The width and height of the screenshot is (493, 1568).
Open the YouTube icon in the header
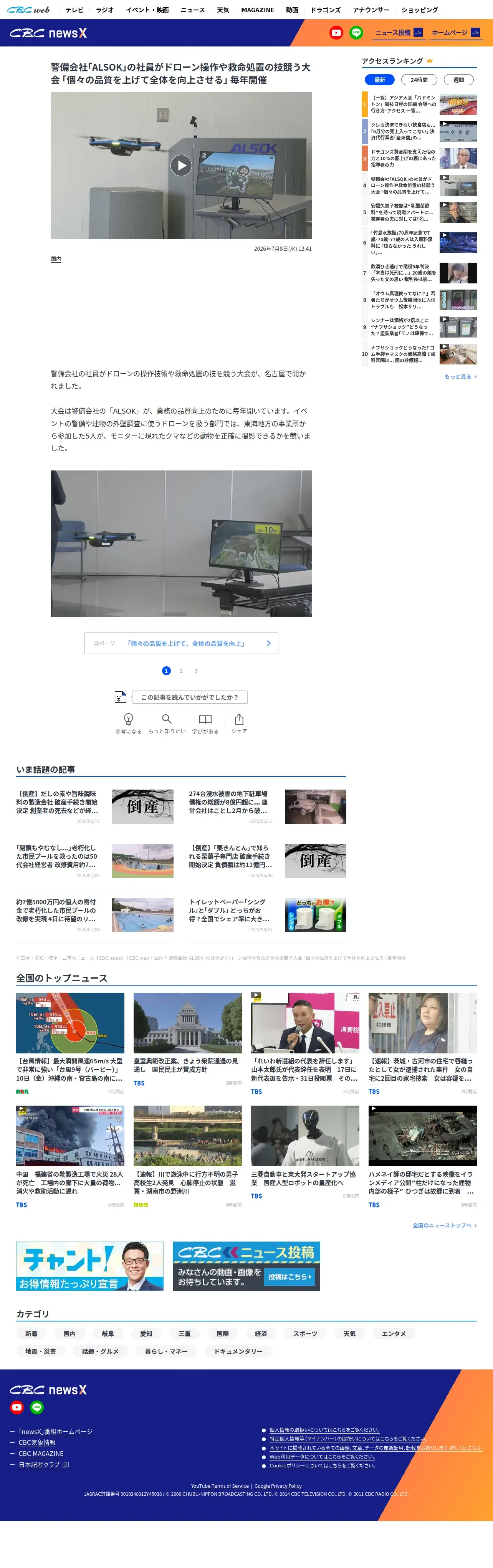click(336, 33)
